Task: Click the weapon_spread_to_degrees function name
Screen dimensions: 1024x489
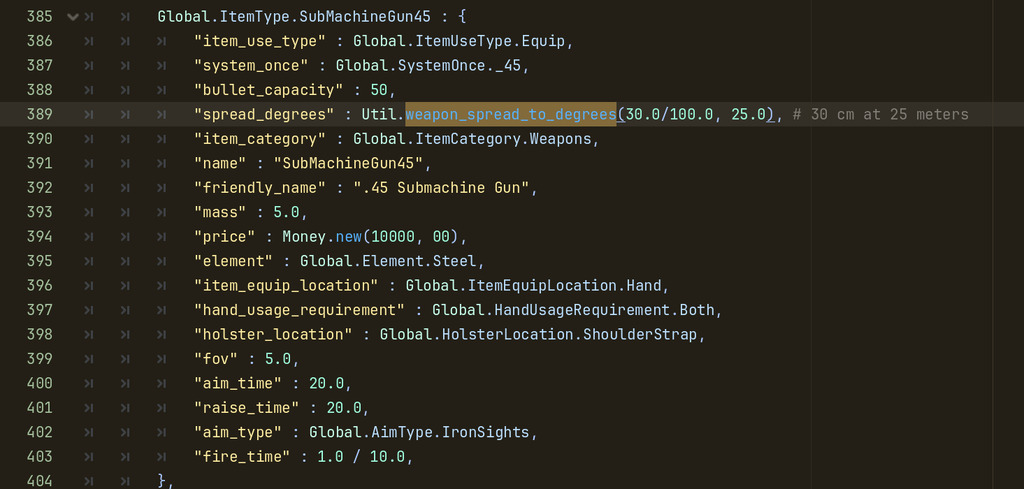Action: point(510,114)
